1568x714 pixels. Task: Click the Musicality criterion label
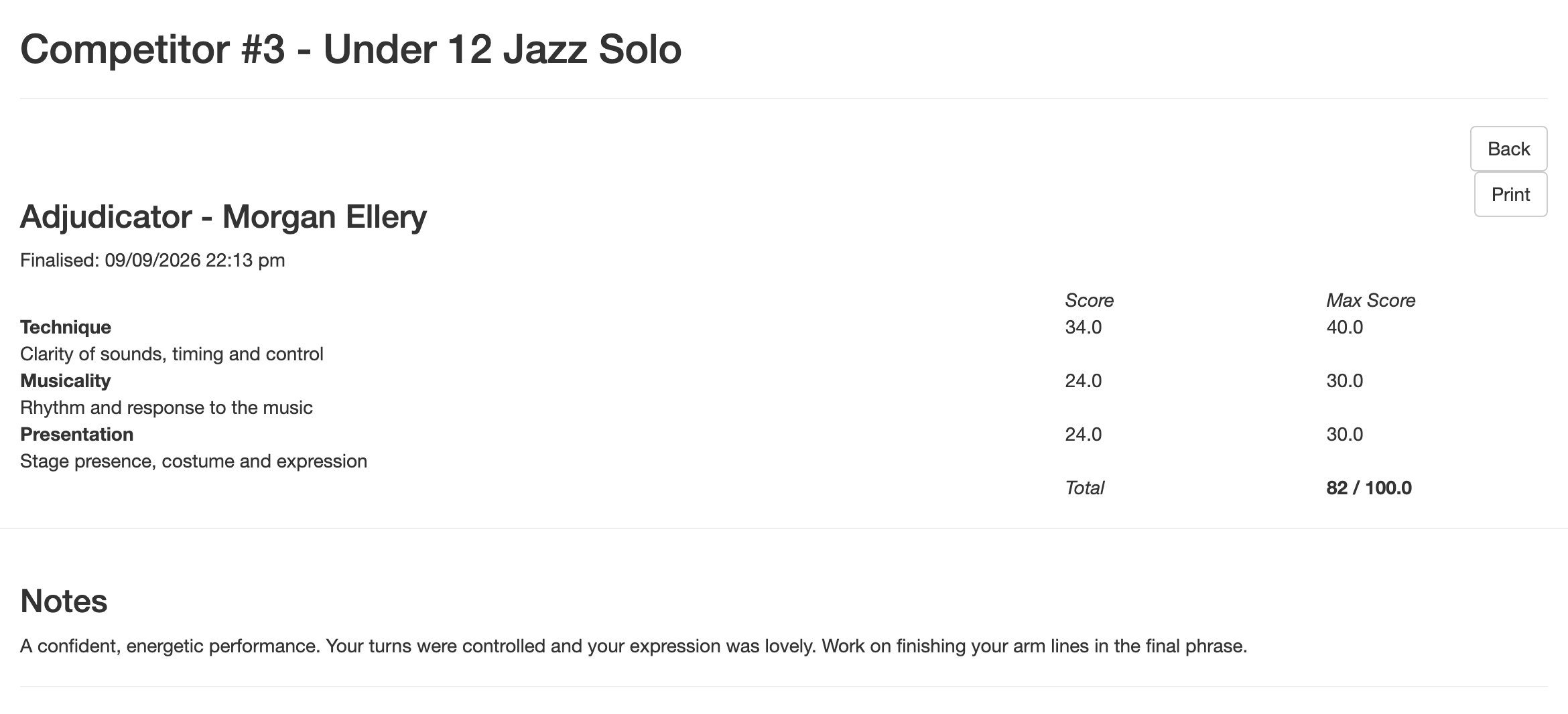(66, 380)
